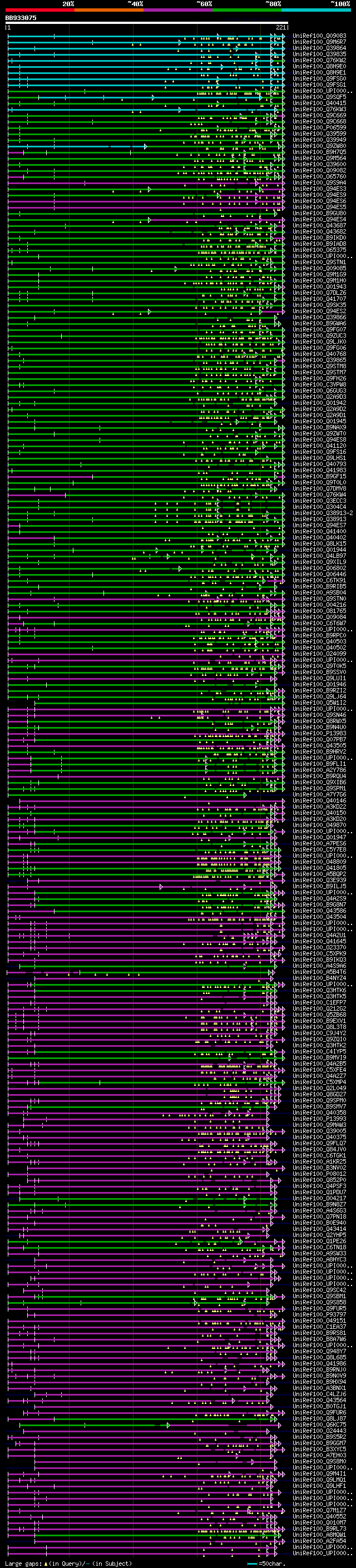Image resolution: width=356 pixels, height=1568 pixels.
Task: Click the purple ~60% identity color segment
Action: [x=177, y=10]
